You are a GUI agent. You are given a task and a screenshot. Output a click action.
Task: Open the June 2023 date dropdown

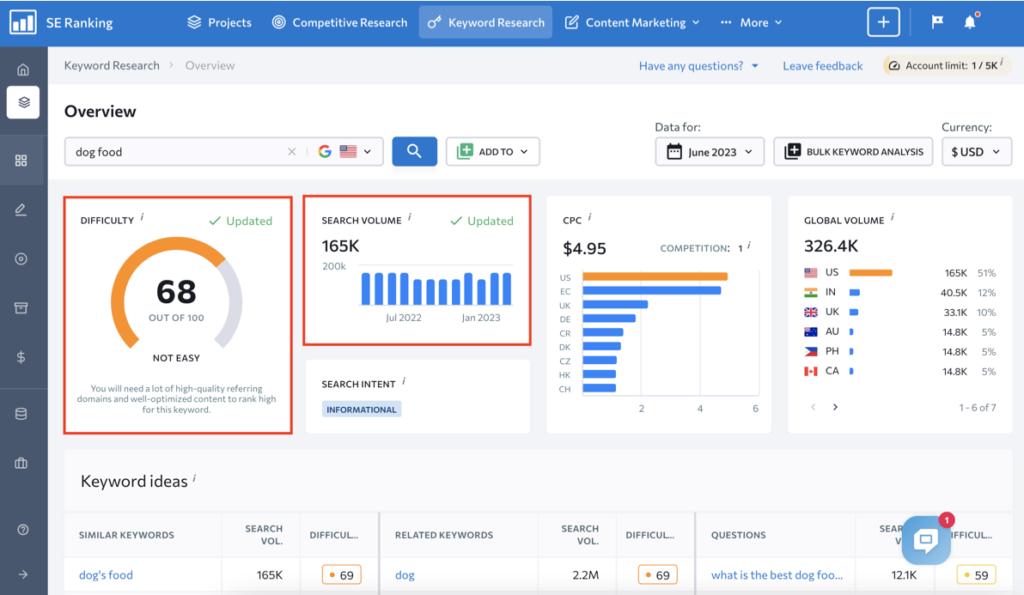pyautogui.click(x=709, y=152)
